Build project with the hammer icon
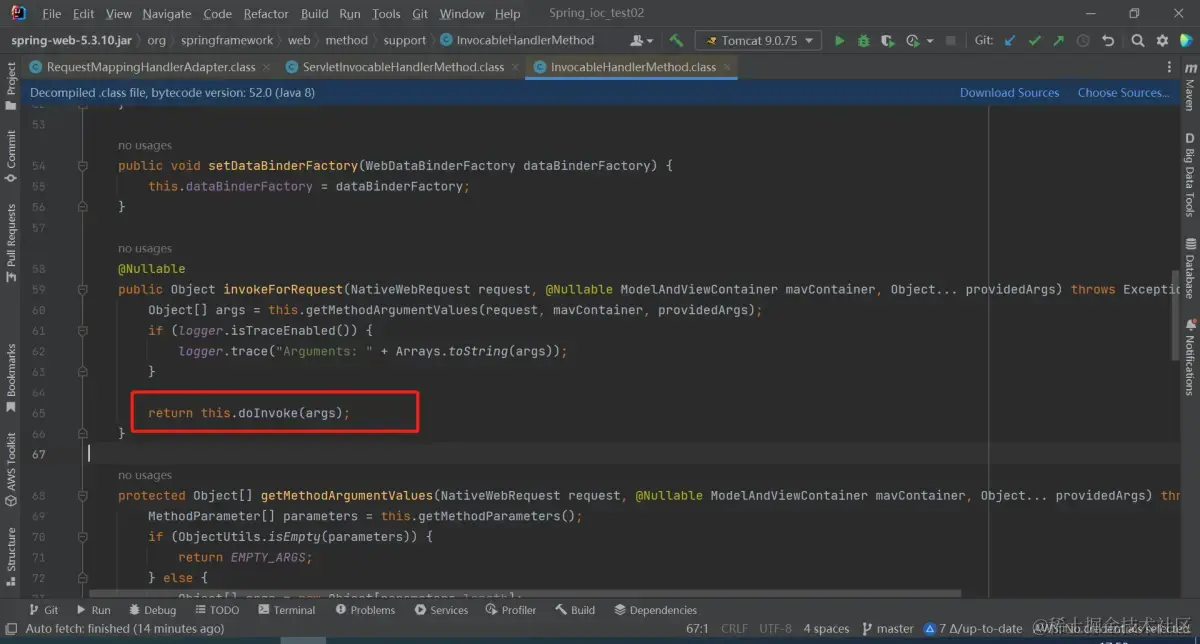The image size is (1200, 644). pos(677,40)
